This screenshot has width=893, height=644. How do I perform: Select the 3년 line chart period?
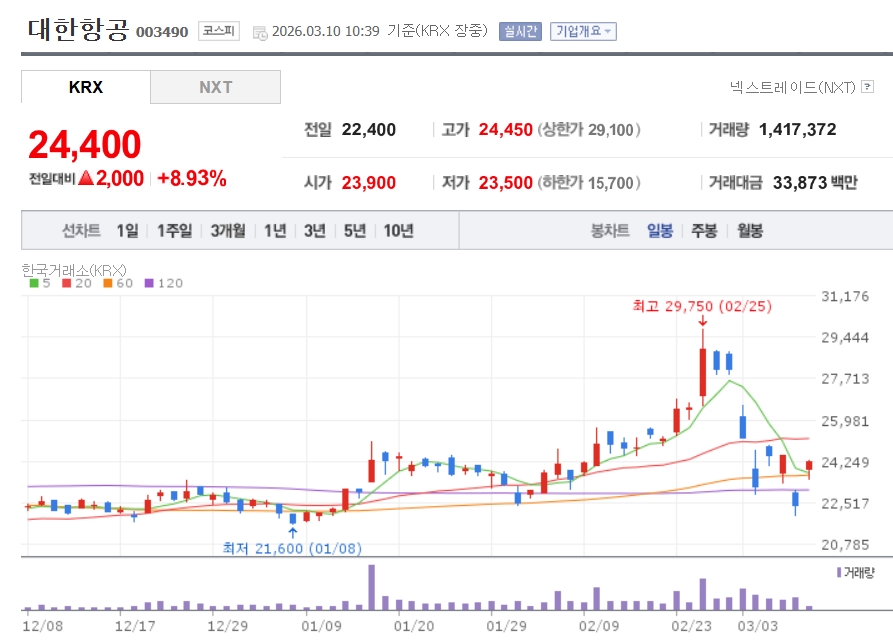pyautogui.click(x=314, y=231)
